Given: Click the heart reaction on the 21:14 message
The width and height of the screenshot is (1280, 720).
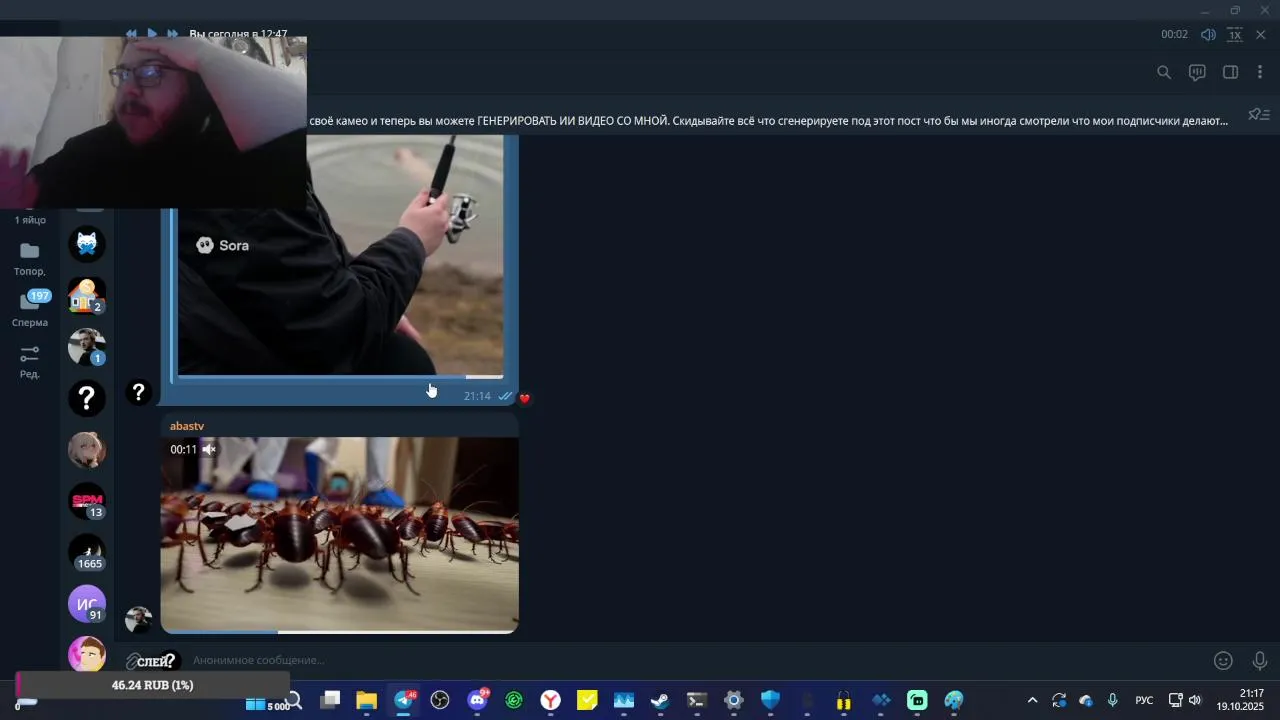Looking at the screenshot, I should click(x=524, y=398).
